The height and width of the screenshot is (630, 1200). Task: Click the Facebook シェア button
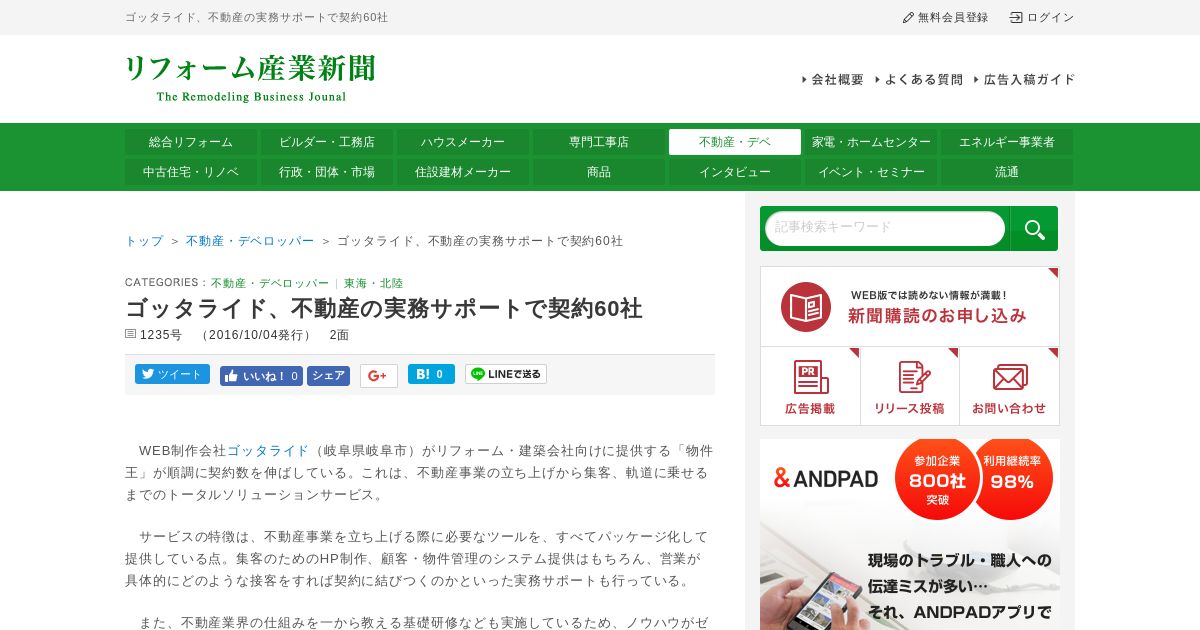point(328,376)
